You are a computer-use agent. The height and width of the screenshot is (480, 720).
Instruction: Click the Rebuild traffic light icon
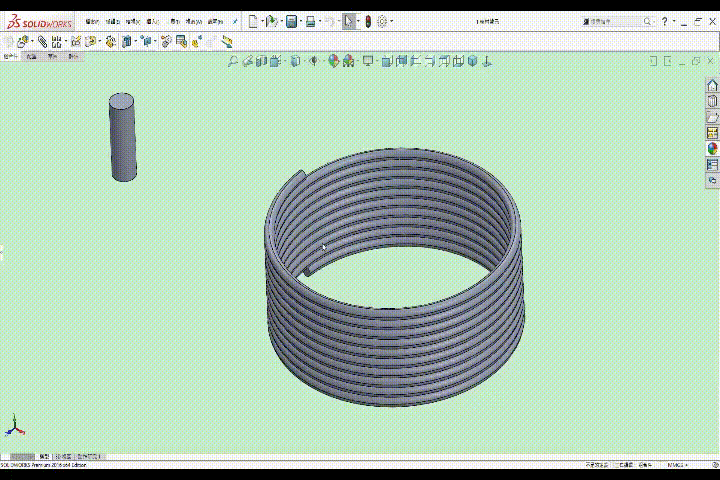[367, 21]
